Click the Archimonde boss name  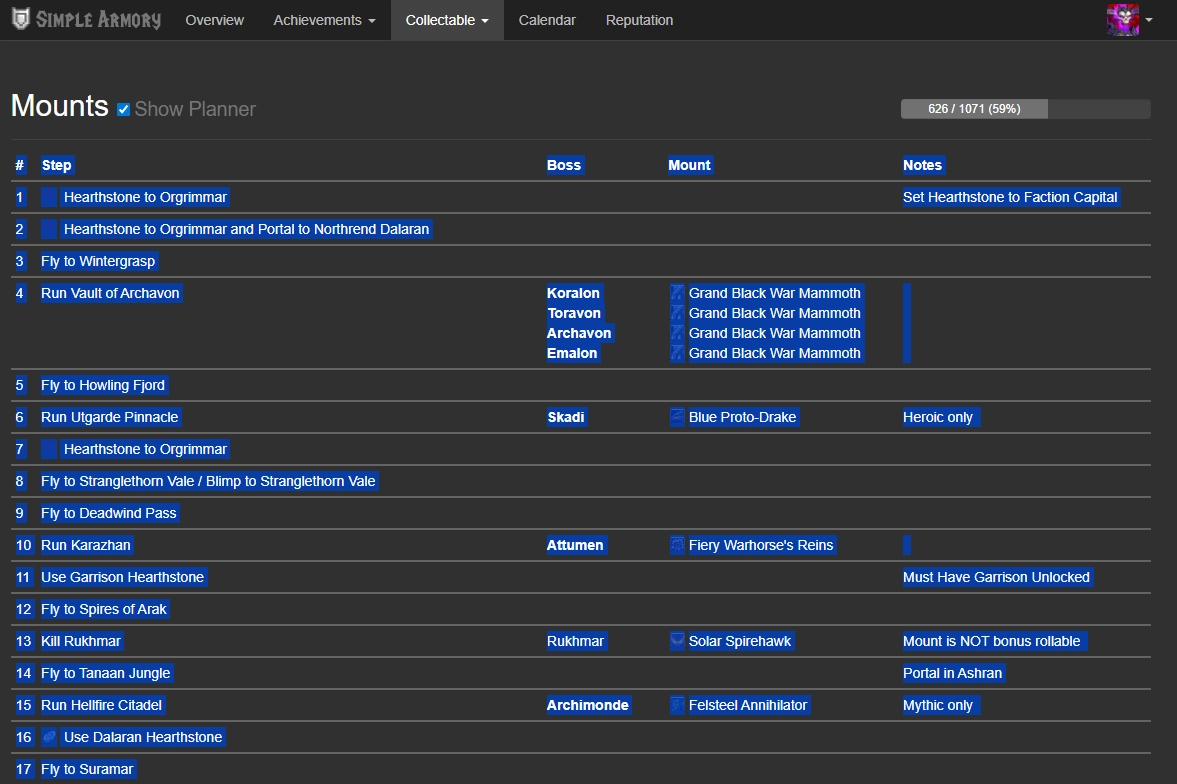(x=588, y=705)
